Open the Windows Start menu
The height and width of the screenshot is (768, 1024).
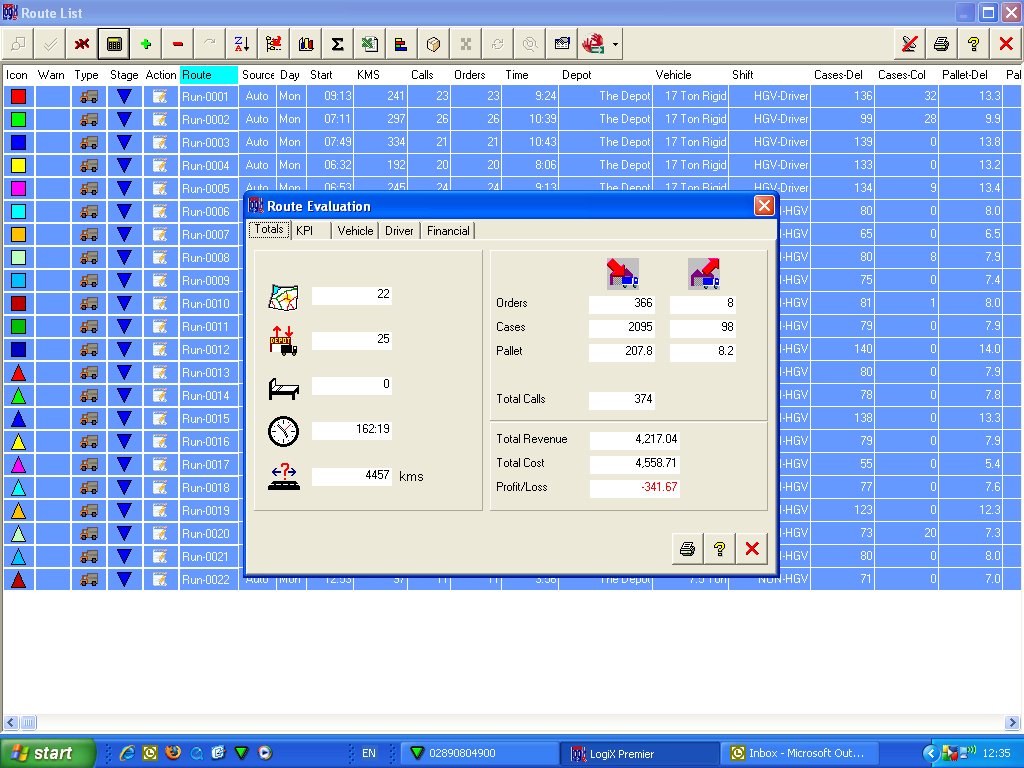(x=47, y=753)
